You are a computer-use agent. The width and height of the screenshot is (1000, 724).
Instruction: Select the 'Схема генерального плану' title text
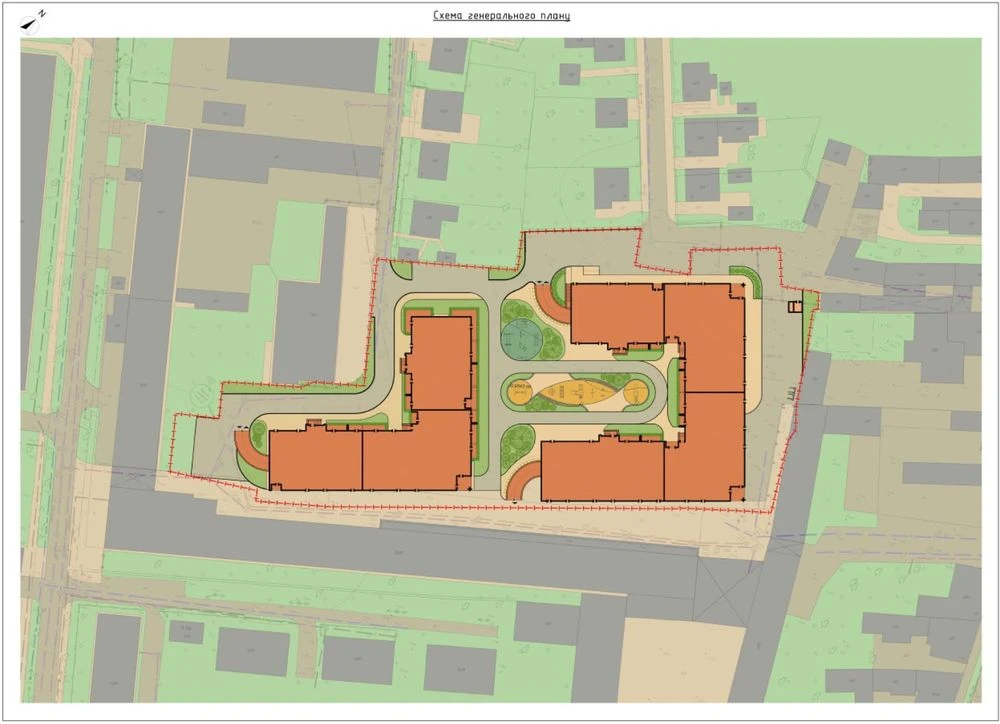pos(501,15)
